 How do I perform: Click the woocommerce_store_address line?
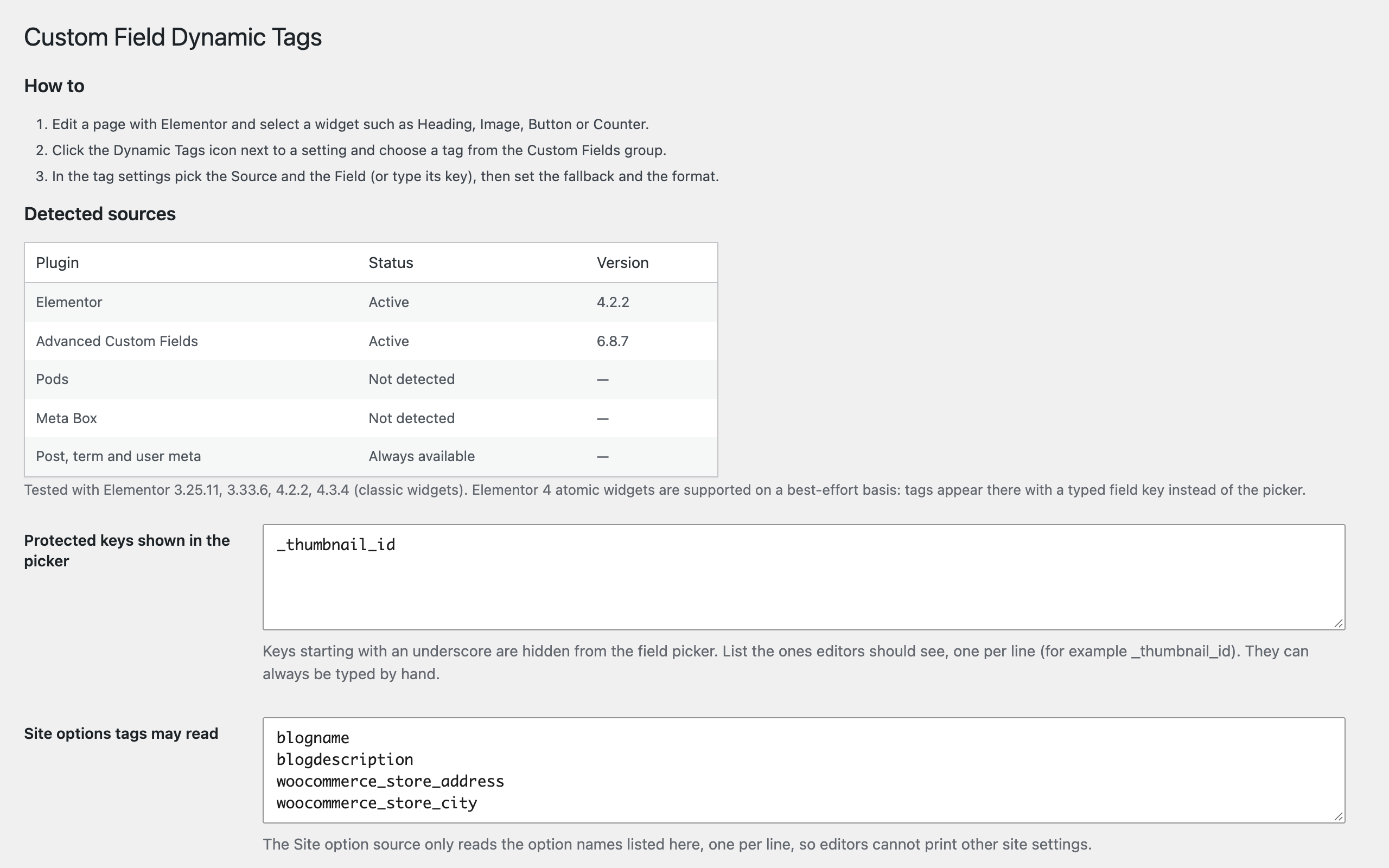click(x=390, y=781)
